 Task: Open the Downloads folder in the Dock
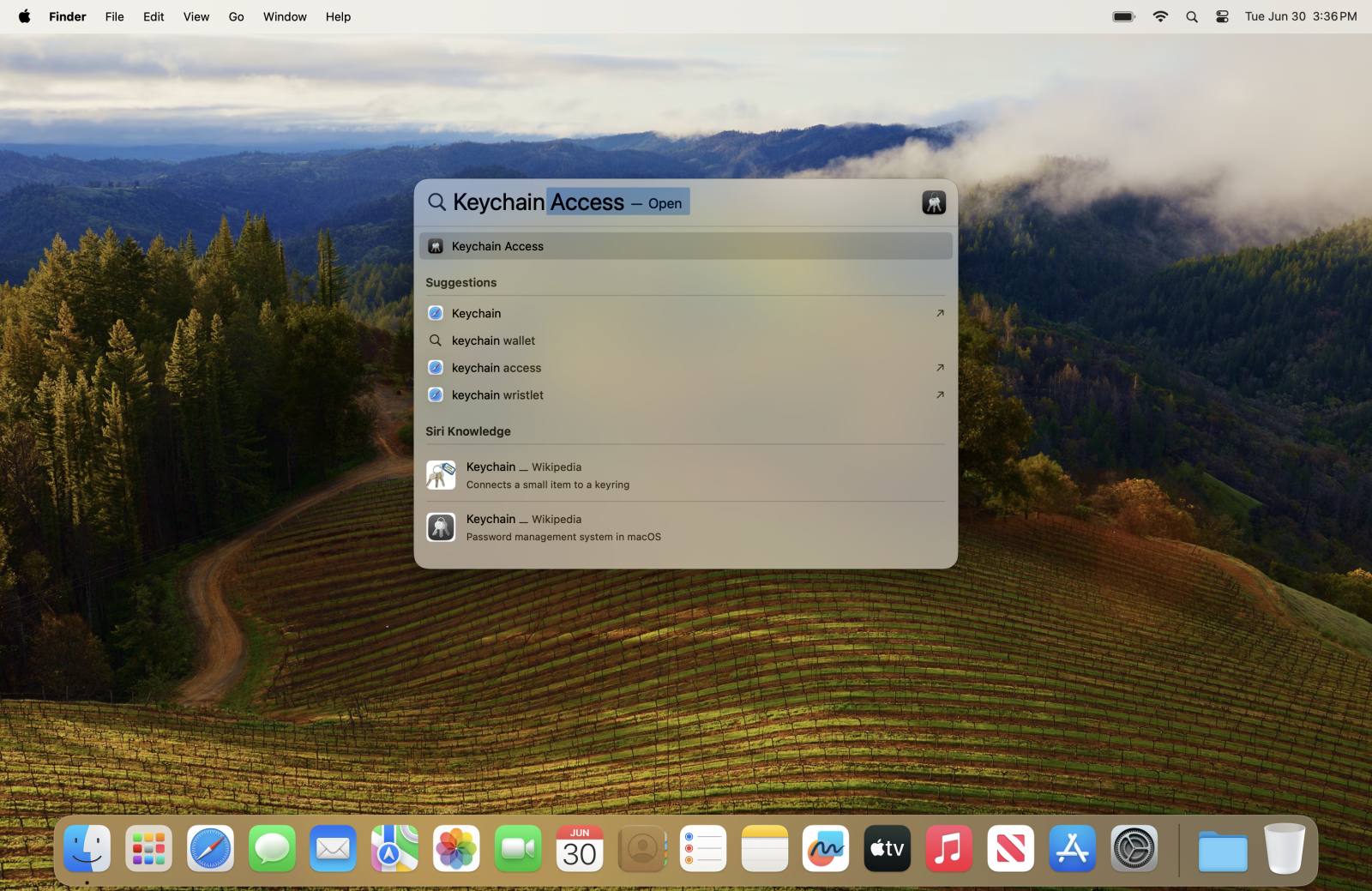pyautogui.click(x=1223, y=851)
